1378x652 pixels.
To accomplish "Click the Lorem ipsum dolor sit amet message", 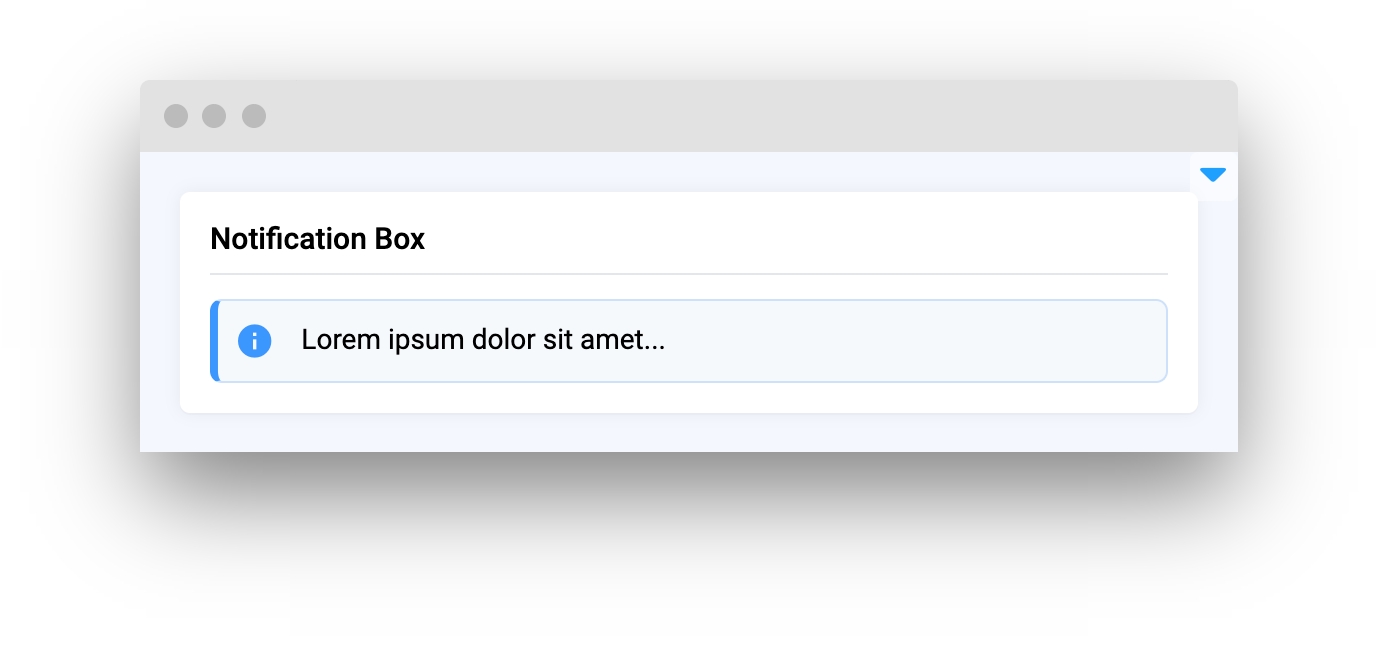I will click(483, 340).
